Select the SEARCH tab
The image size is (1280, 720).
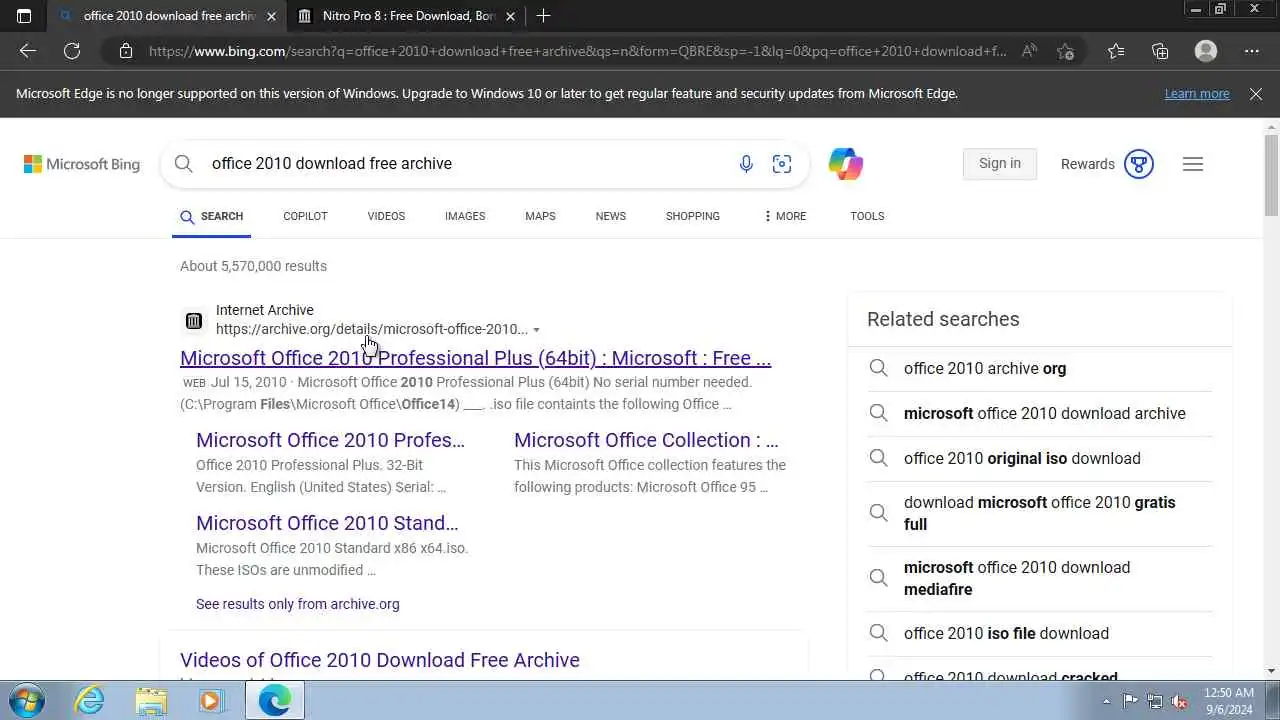[x=211, y=216]
